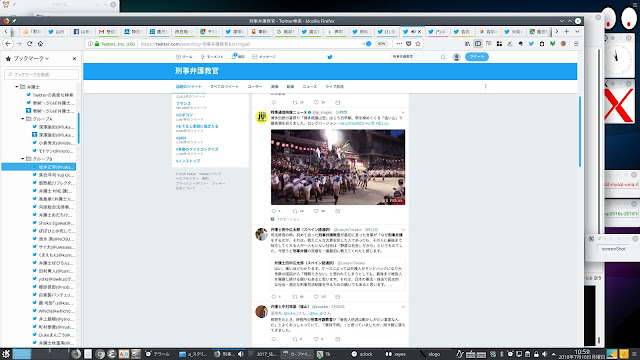This screenshot has width=640, height=360.
Task: Open dropdown caret on festival tweet
Action: point(403,112)
